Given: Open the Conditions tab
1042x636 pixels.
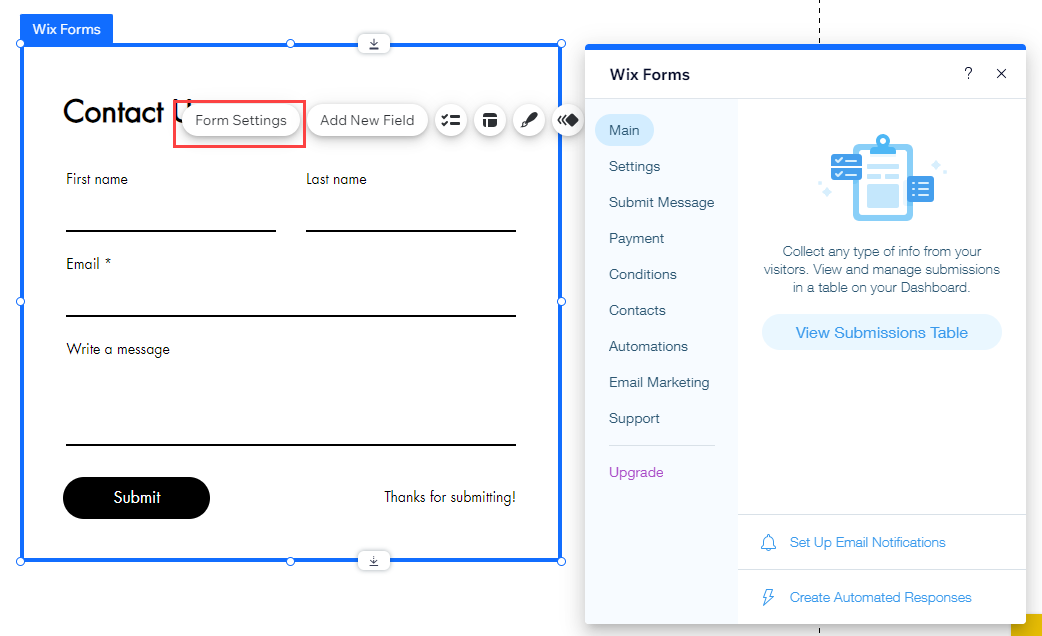Looking at the screenshot, I should [x=643, y=274].
